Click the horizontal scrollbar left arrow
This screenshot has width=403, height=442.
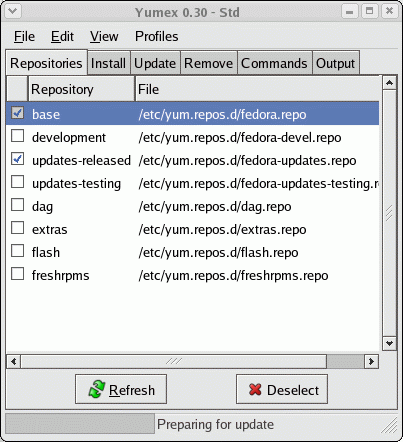pyautogui.click(x=14, y=362)
